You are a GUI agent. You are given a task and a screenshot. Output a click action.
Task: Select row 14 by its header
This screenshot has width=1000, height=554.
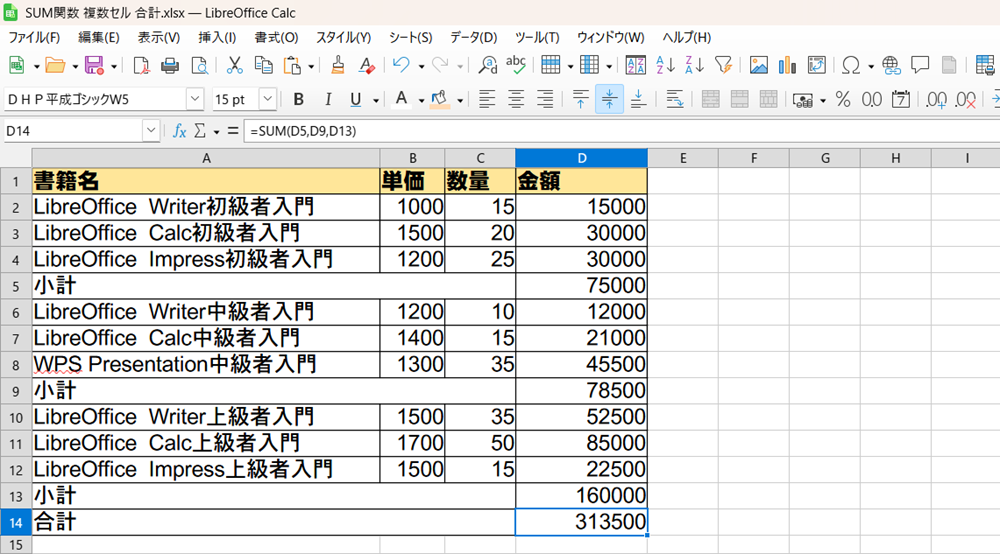click(16, 522)
